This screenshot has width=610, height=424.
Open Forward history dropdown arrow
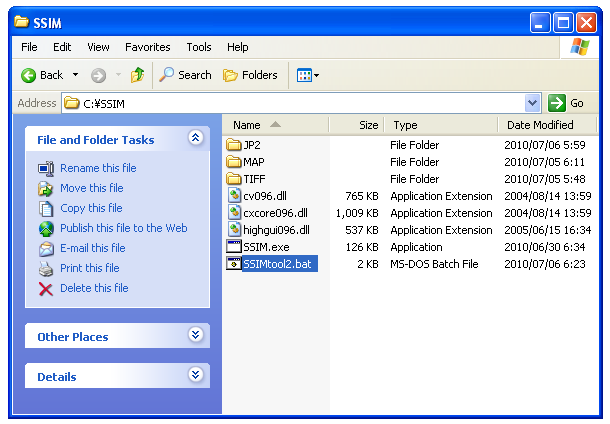point(118,75)
